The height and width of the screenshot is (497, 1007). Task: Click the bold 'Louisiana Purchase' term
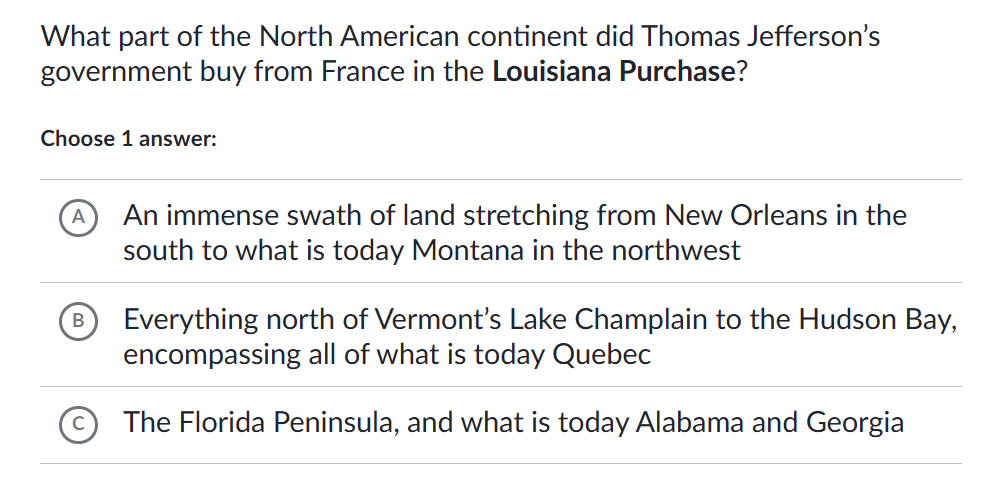tap(613, 74)
